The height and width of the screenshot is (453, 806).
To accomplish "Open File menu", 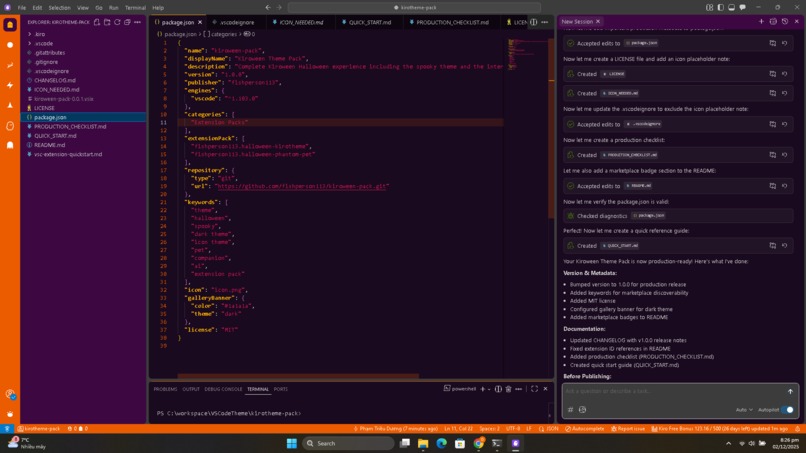I will point(22,8).
